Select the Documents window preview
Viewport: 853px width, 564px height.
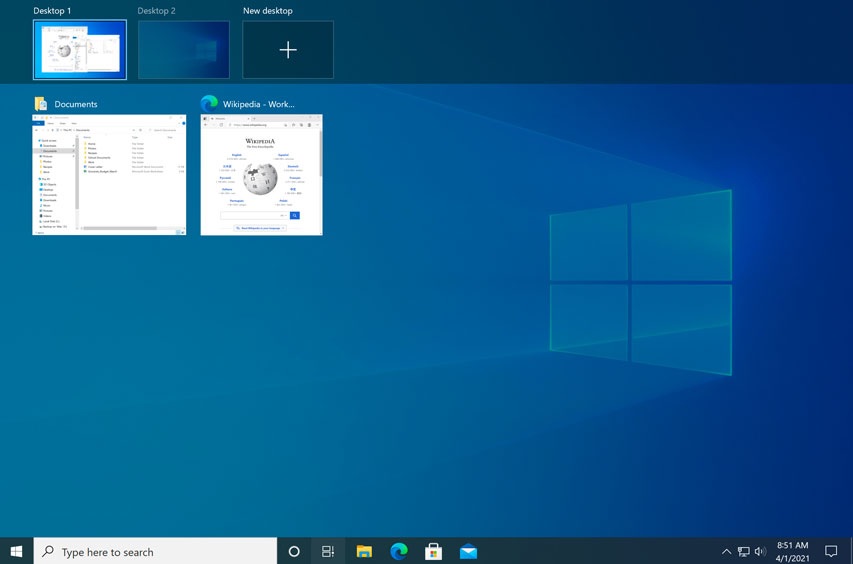point(109,175)
